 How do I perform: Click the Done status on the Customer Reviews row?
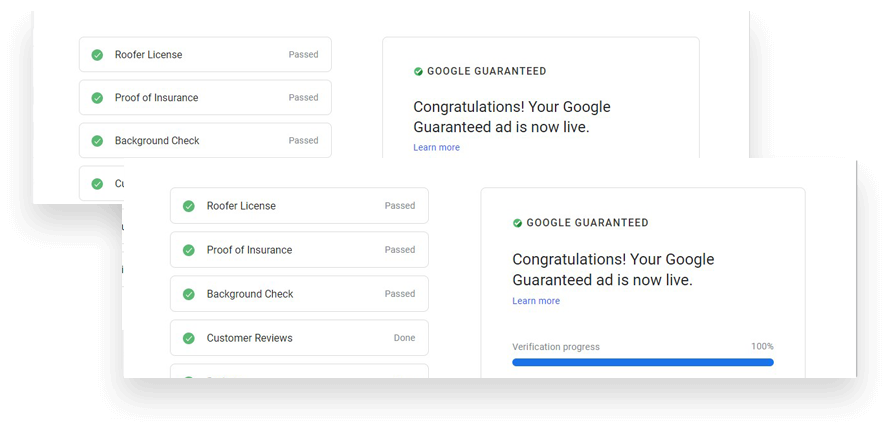click(404, 338)
